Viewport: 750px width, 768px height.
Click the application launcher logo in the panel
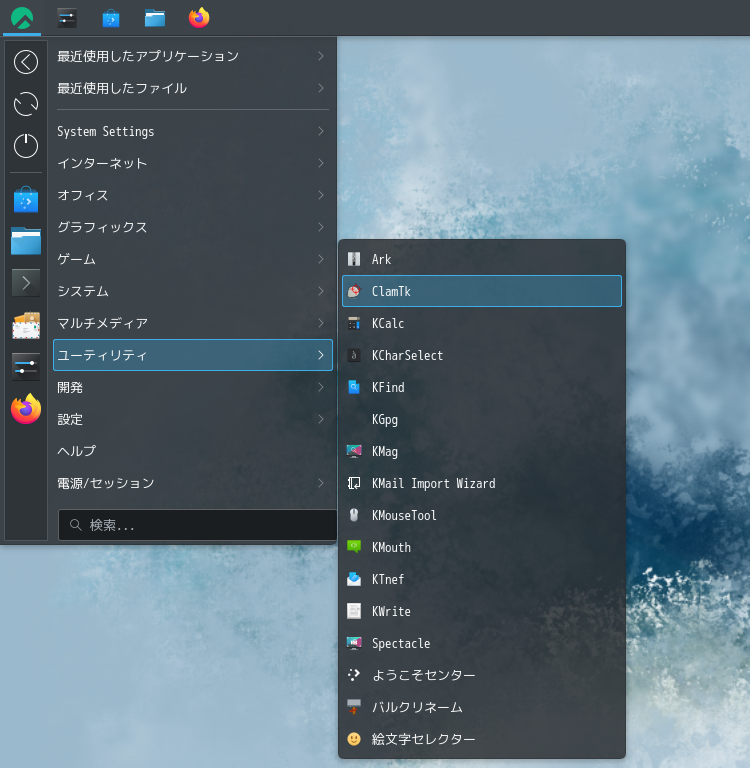point(22,18)
